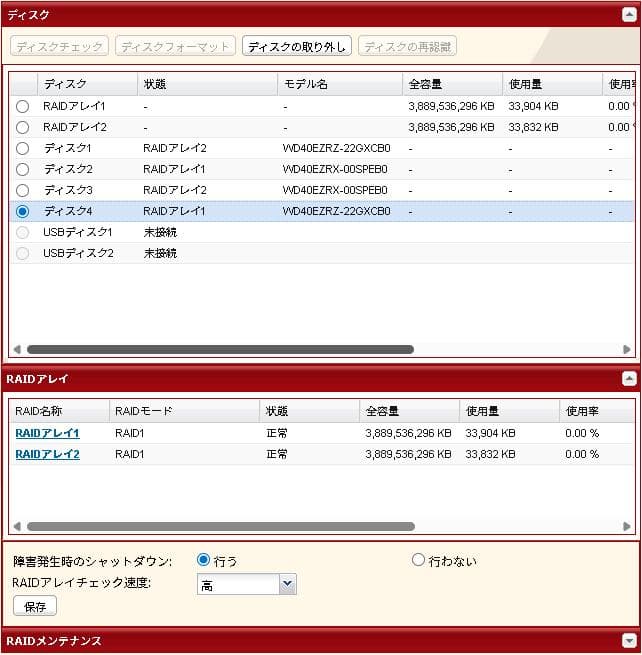Open the RAIDアレイ2 link
642x655 pixels.
47,454
